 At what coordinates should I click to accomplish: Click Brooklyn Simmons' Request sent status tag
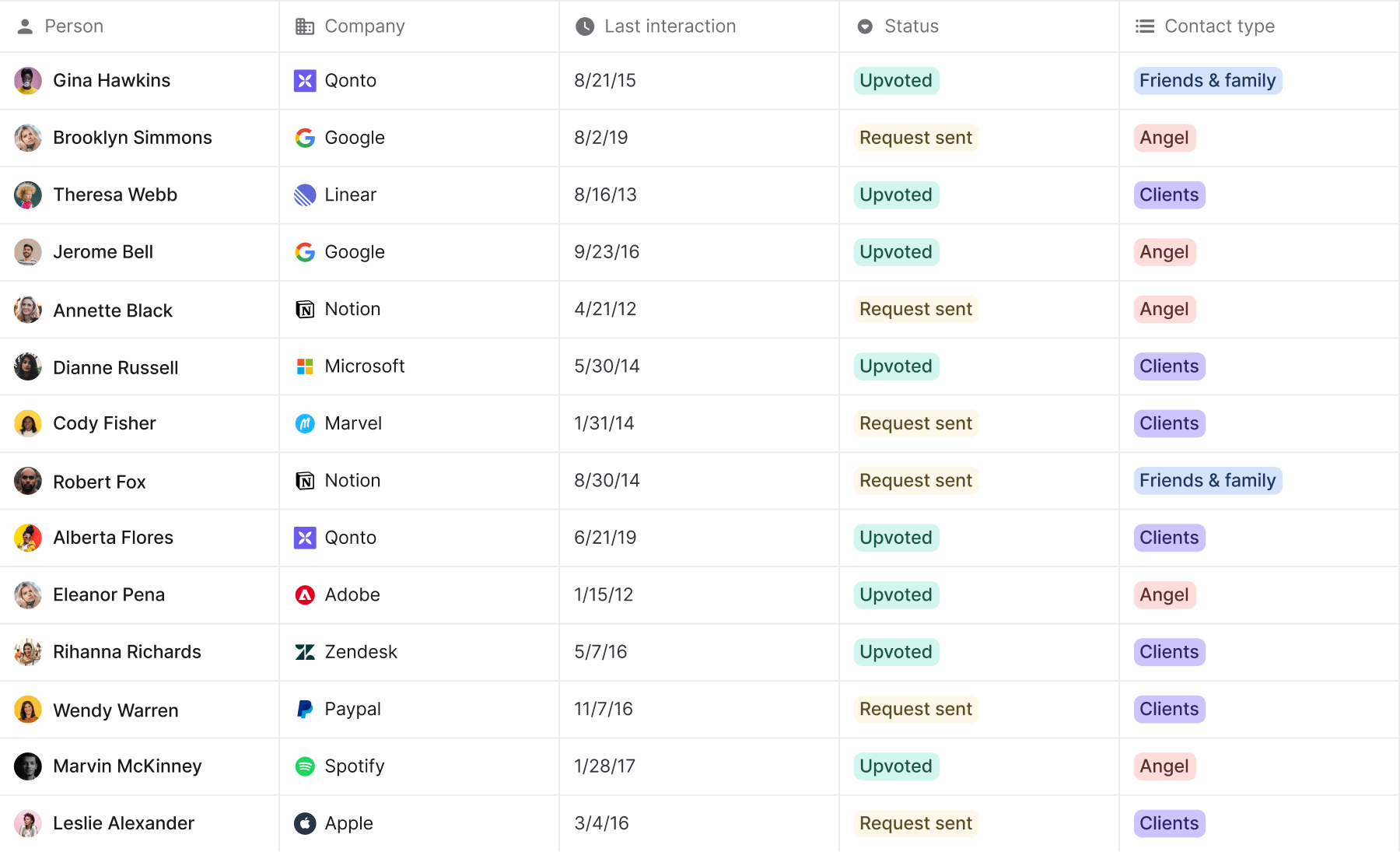(x=915, y=138)
